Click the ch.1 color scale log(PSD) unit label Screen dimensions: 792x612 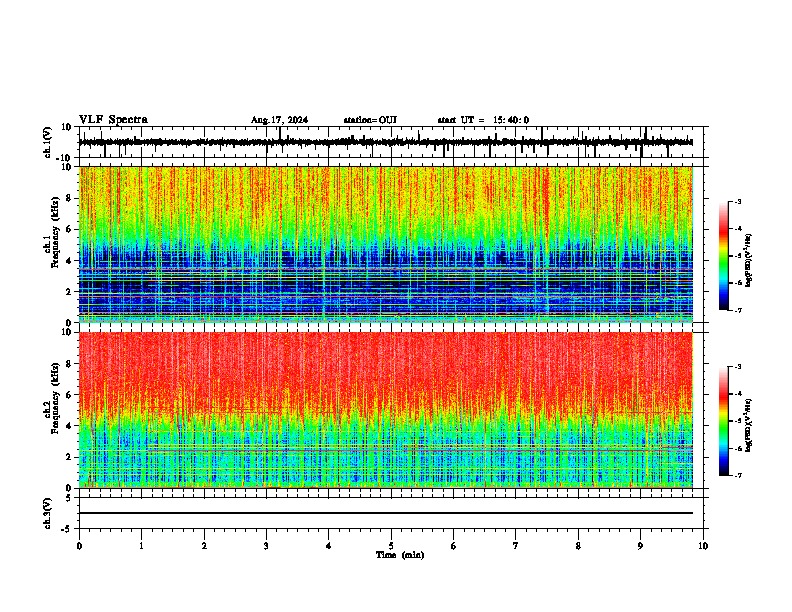749,261
